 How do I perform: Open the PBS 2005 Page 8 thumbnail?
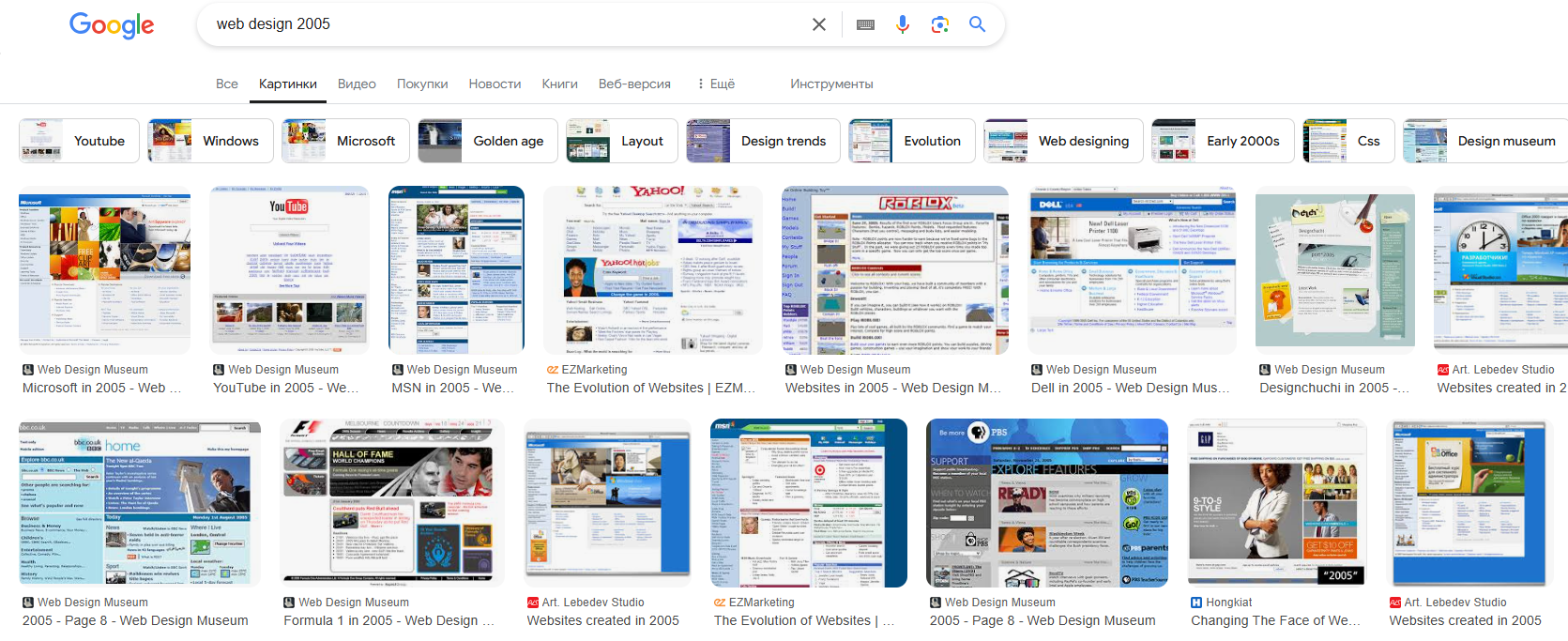click(x=1047, y=503)
